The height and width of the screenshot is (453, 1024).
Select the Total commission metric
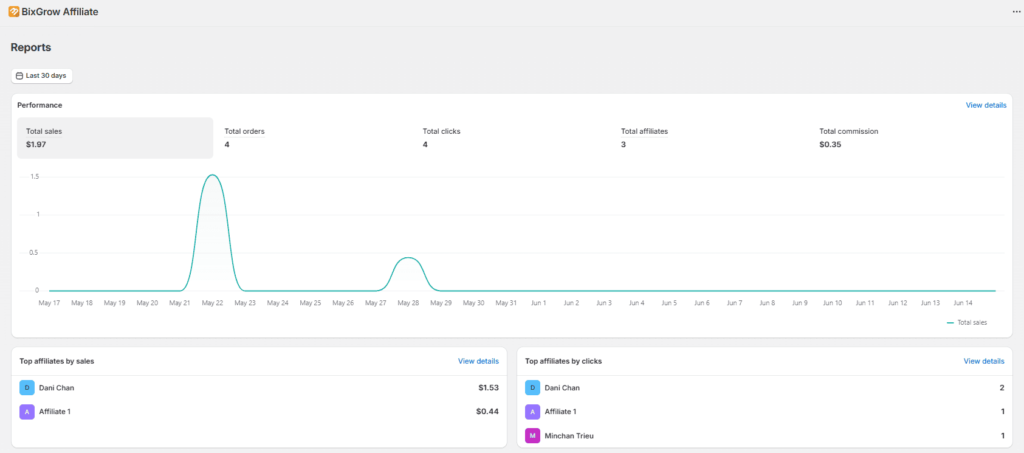[x=848, y=138]
